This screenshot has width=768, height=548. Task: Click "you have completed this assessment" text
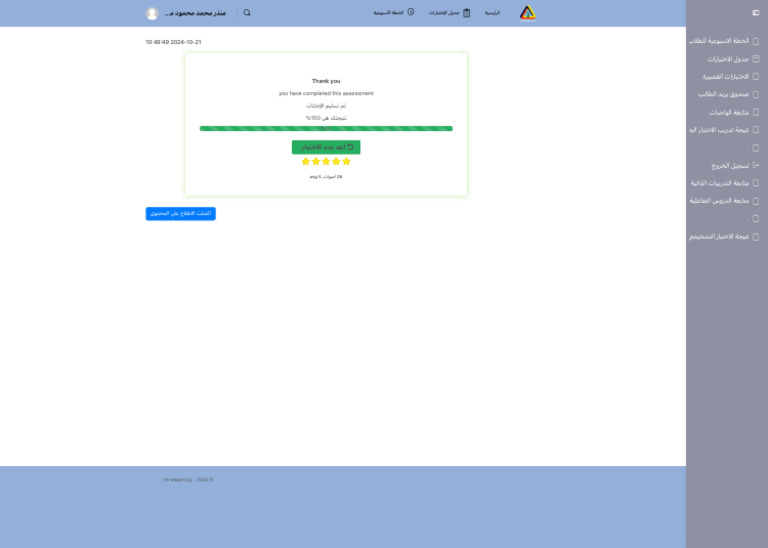(x=326, y=93)
